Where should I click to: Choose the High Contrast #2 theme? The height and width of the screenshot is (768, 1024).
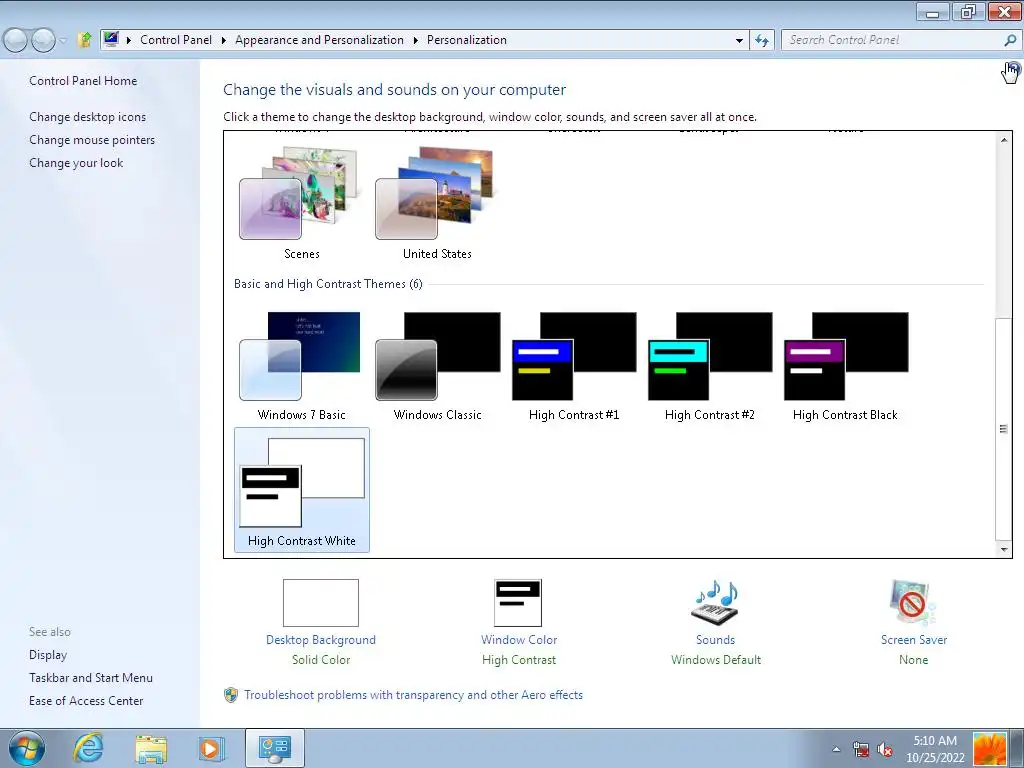709,366
